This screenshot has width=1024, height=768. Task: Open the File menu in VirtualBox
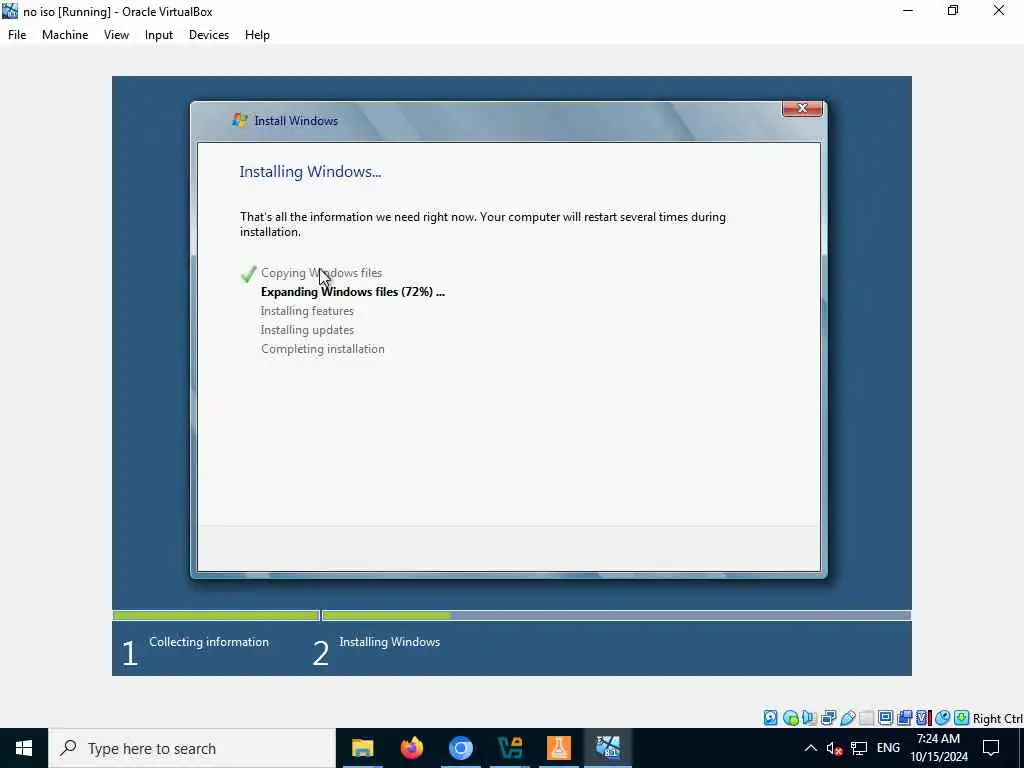coord(17,35)
